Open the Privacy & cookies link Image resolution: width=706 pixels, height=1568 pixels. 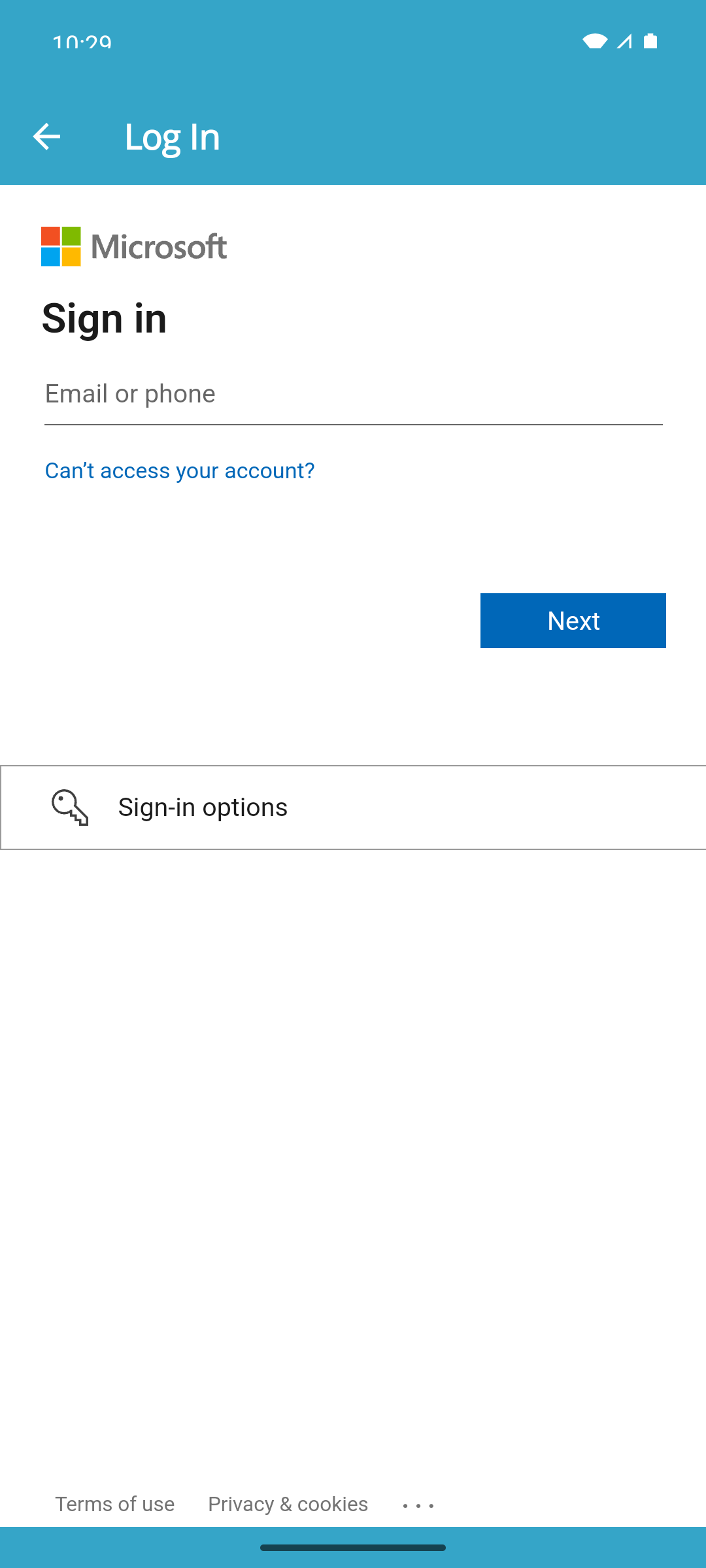288,1504
